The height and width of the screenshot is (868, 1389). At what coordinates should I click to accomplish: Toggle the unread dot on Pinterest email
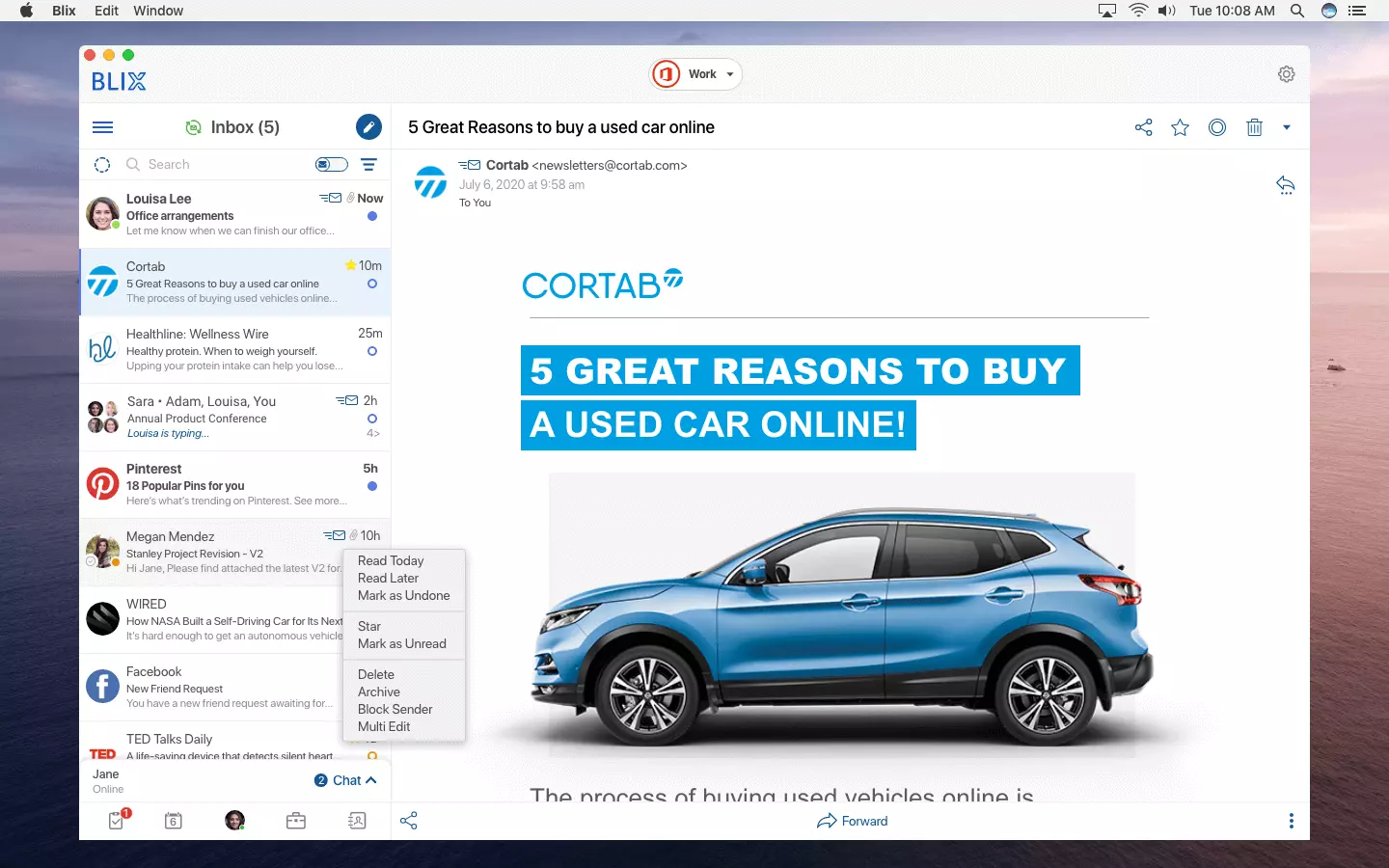click(x=372, y=486)
